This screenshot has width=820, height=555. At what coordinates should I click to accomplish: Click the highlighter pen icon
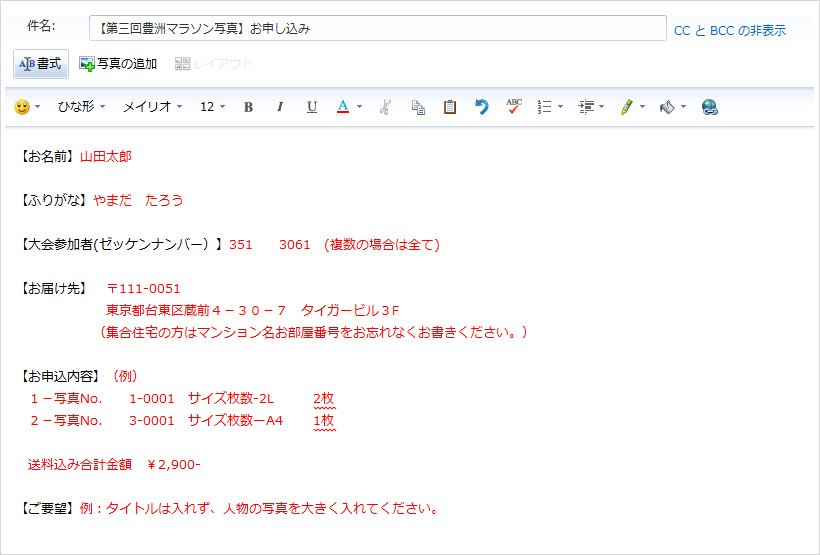click(627, 107)
